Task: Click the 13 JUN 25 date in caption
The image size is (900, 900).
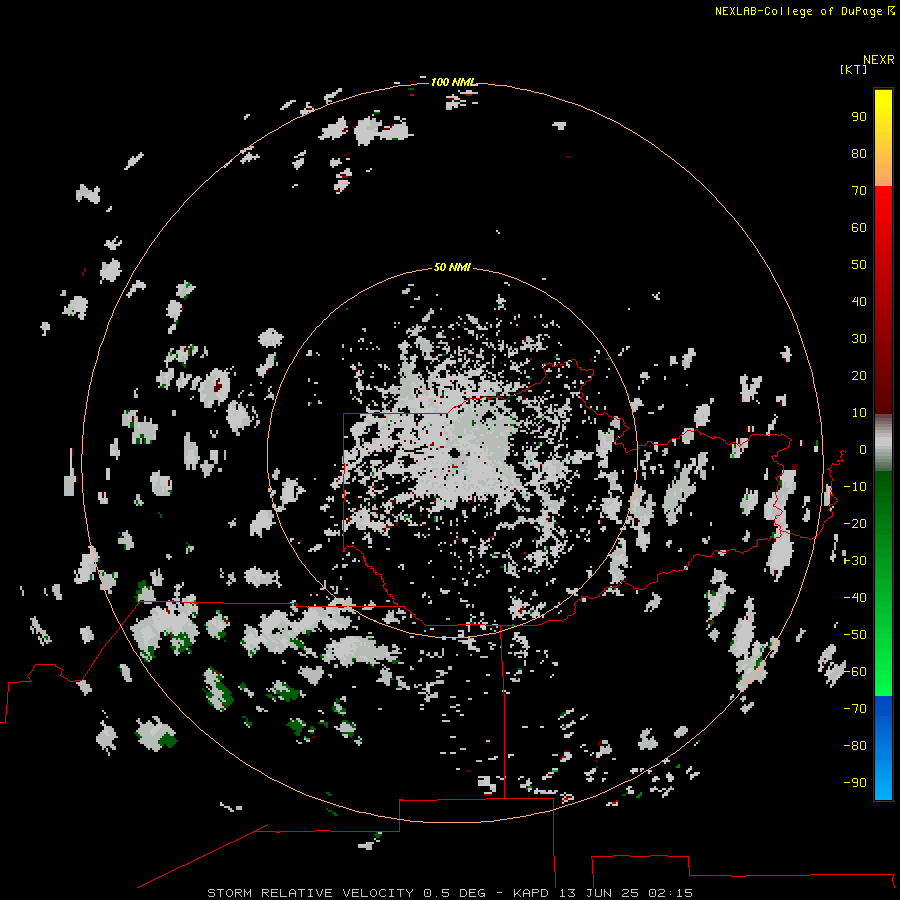Action: tap(600, 893)
